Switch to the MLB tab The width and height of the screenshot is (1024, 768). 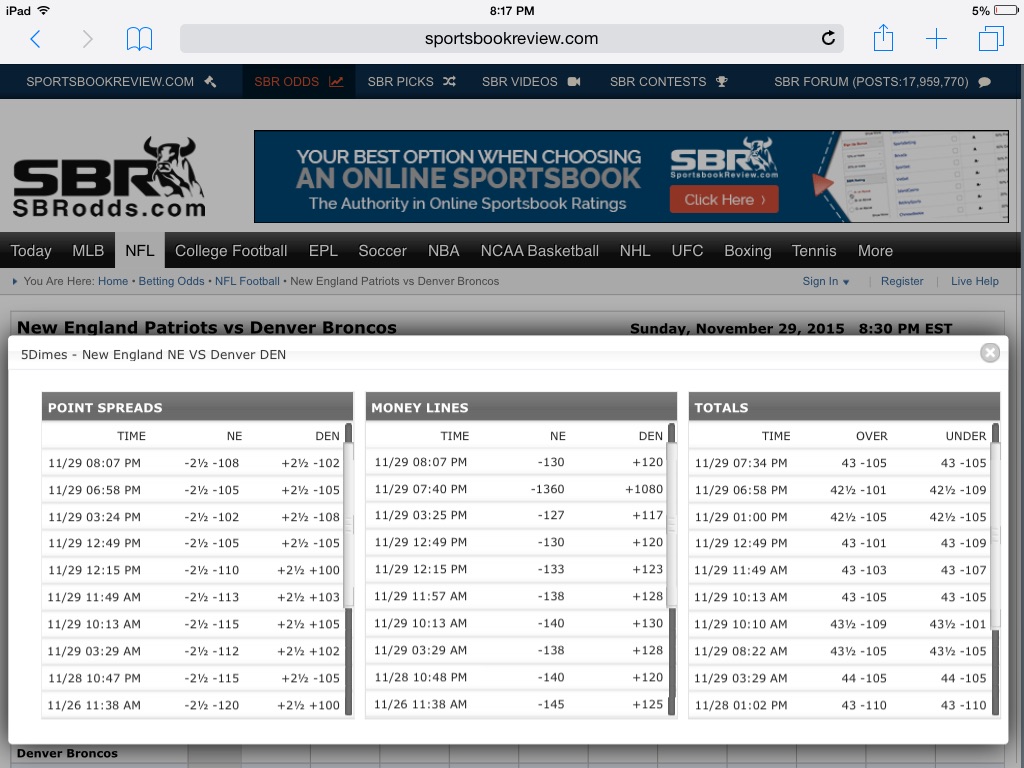(88, 251)
